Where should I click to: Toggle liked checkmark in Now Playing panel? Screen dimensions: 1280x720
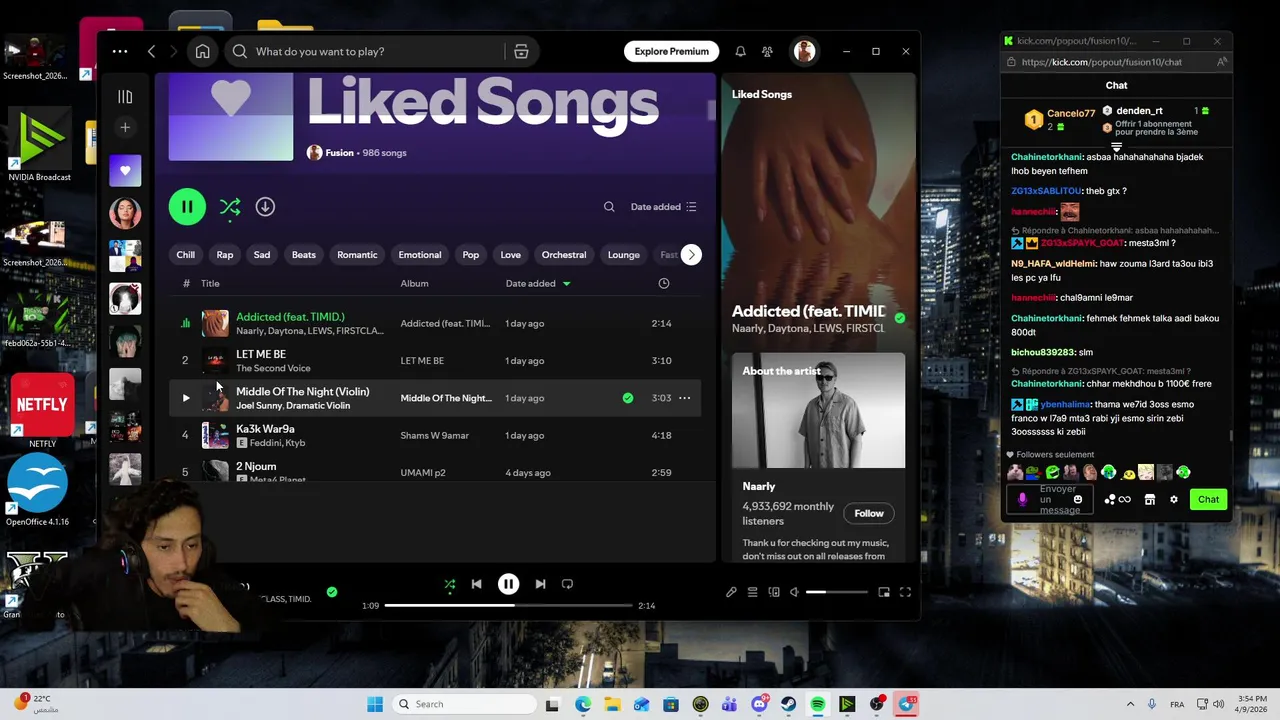pyautogui.click(x=900, y=318)
